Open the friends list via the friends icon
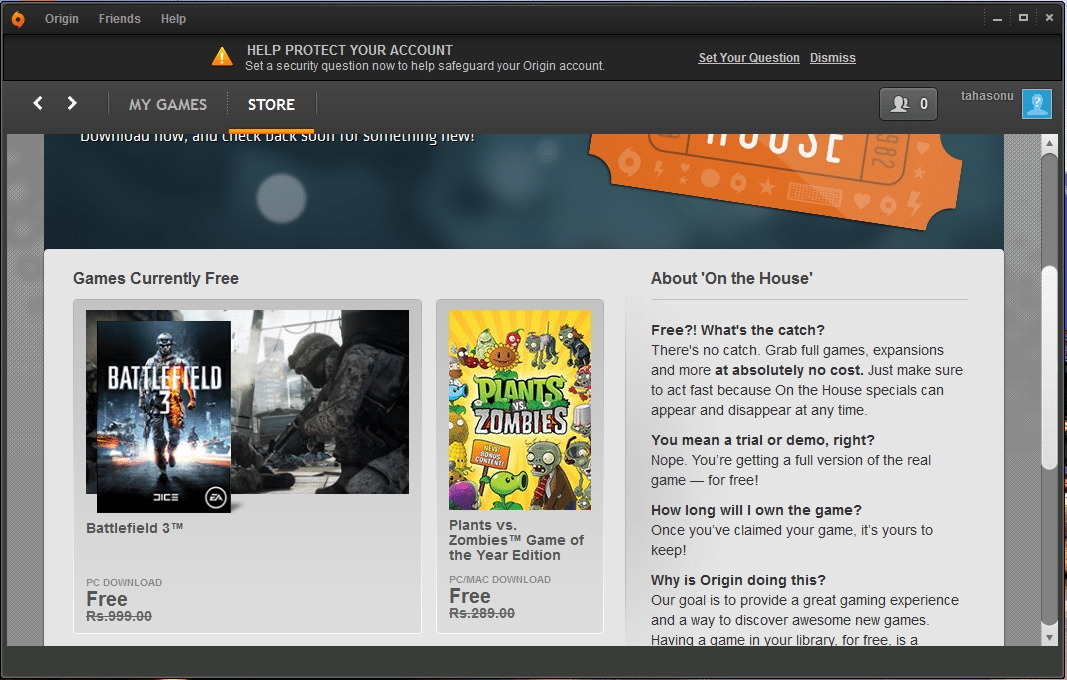 [898, 103]
